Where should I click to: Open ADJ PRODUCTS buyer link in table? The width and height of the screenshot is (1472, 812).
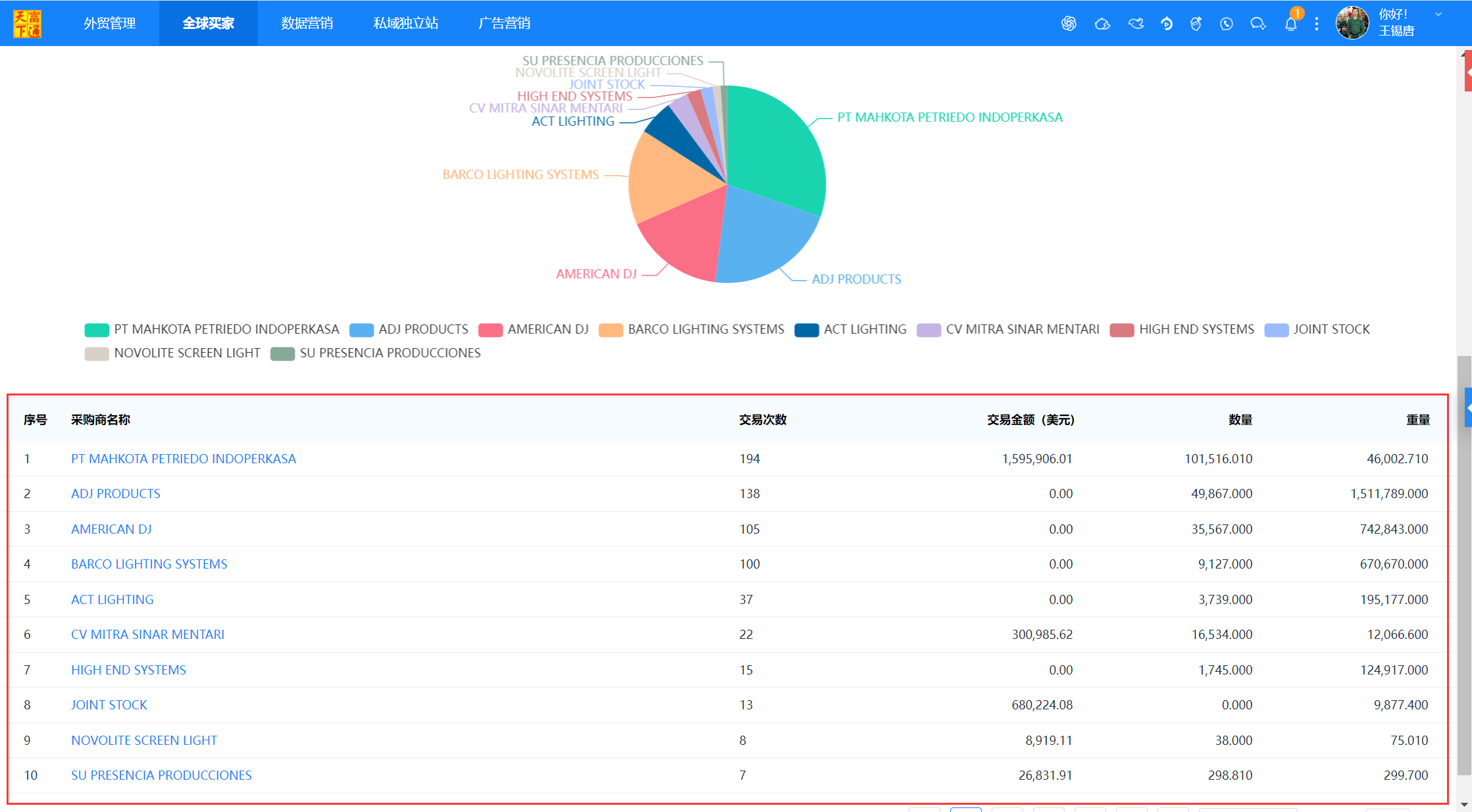(116, 494)
